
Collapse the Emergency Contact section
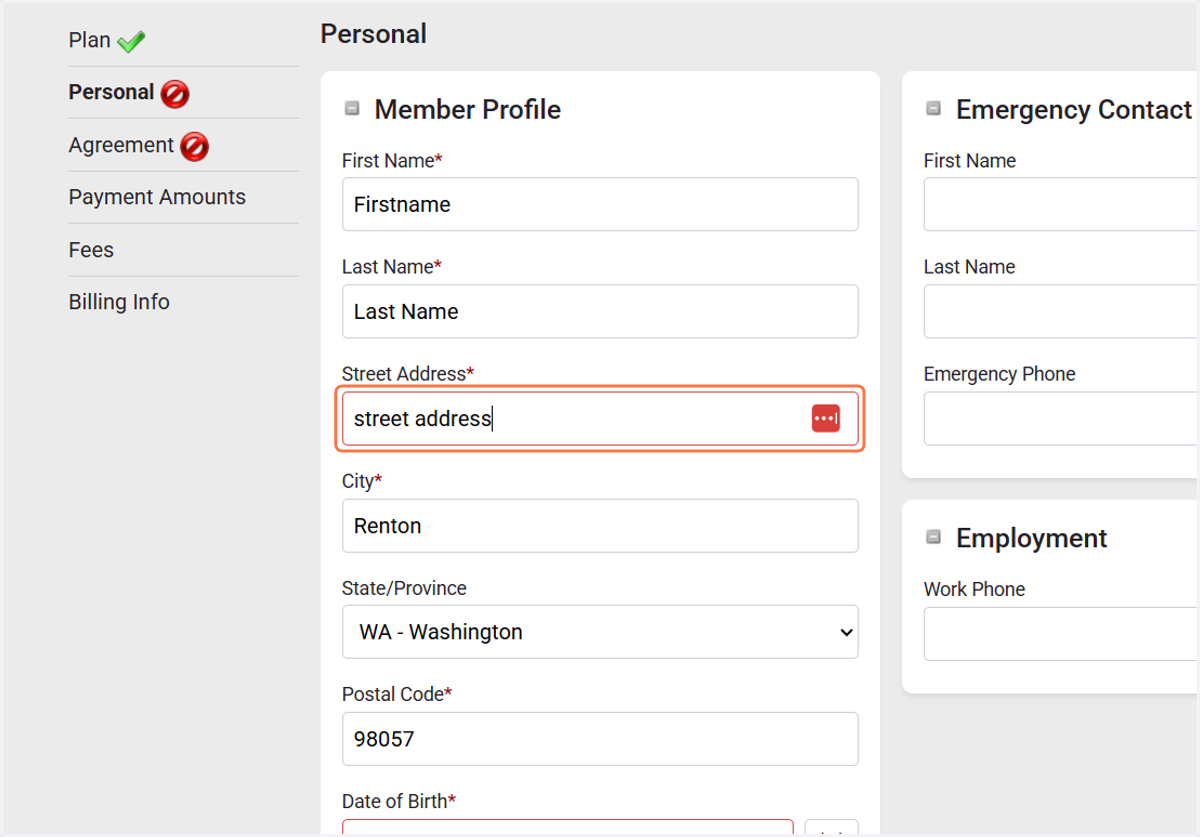coord(933,109)
